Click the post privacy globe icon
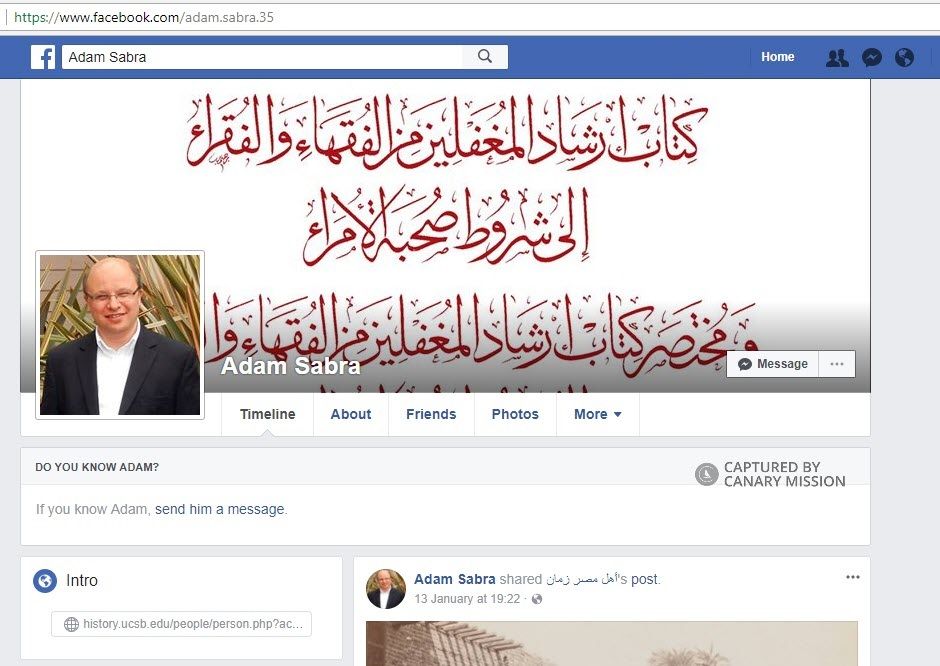 click(537, 599)
